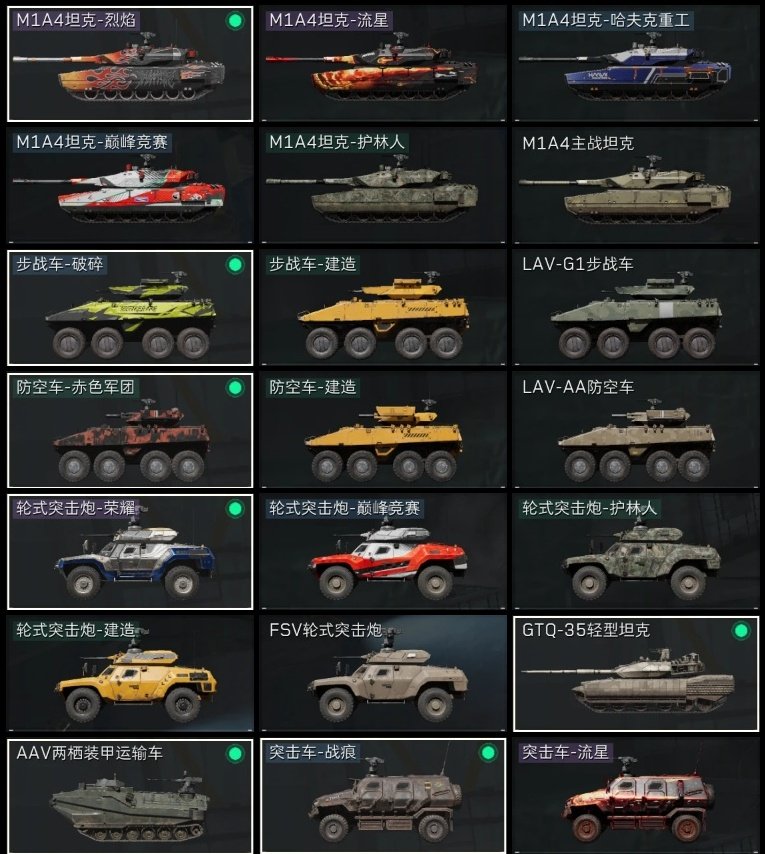
Task: Choose the camo 轮式突击炮-护林人 skin
Action: 636,552
